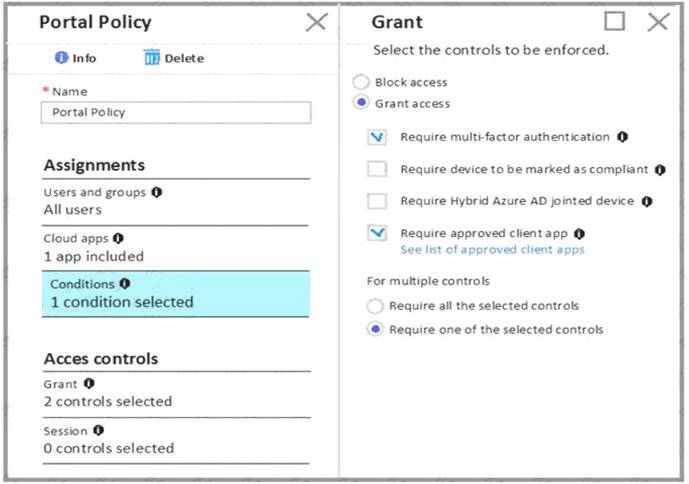
Task: Uncheck Require approved client app checkbox
Action: point(377,233)
